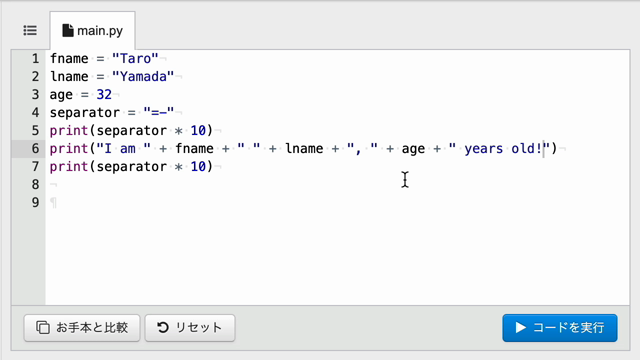
Task: Open the file list hamburger icon
Action: (30, 31)
